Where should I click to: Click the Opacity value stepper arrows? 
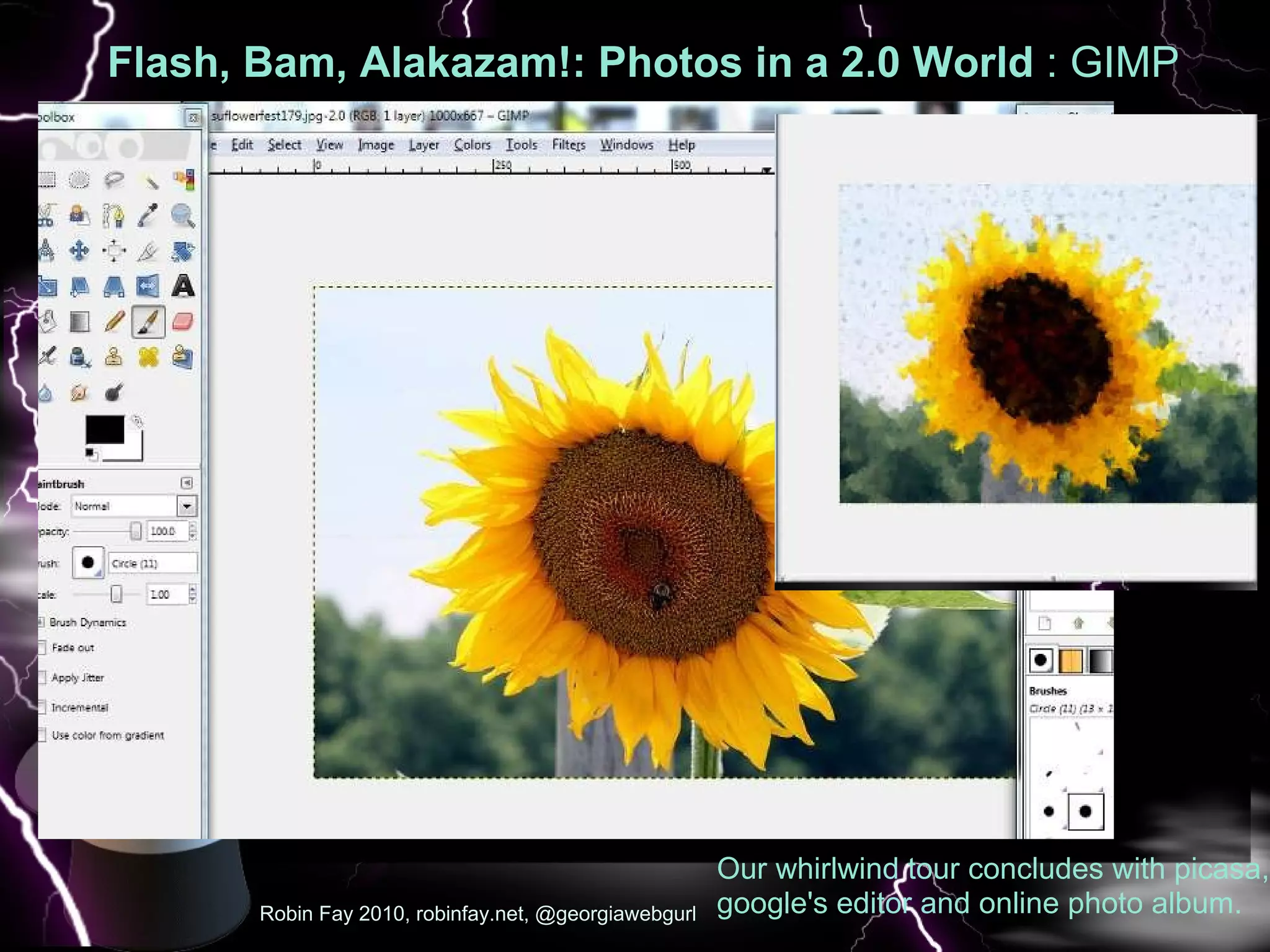193,531
